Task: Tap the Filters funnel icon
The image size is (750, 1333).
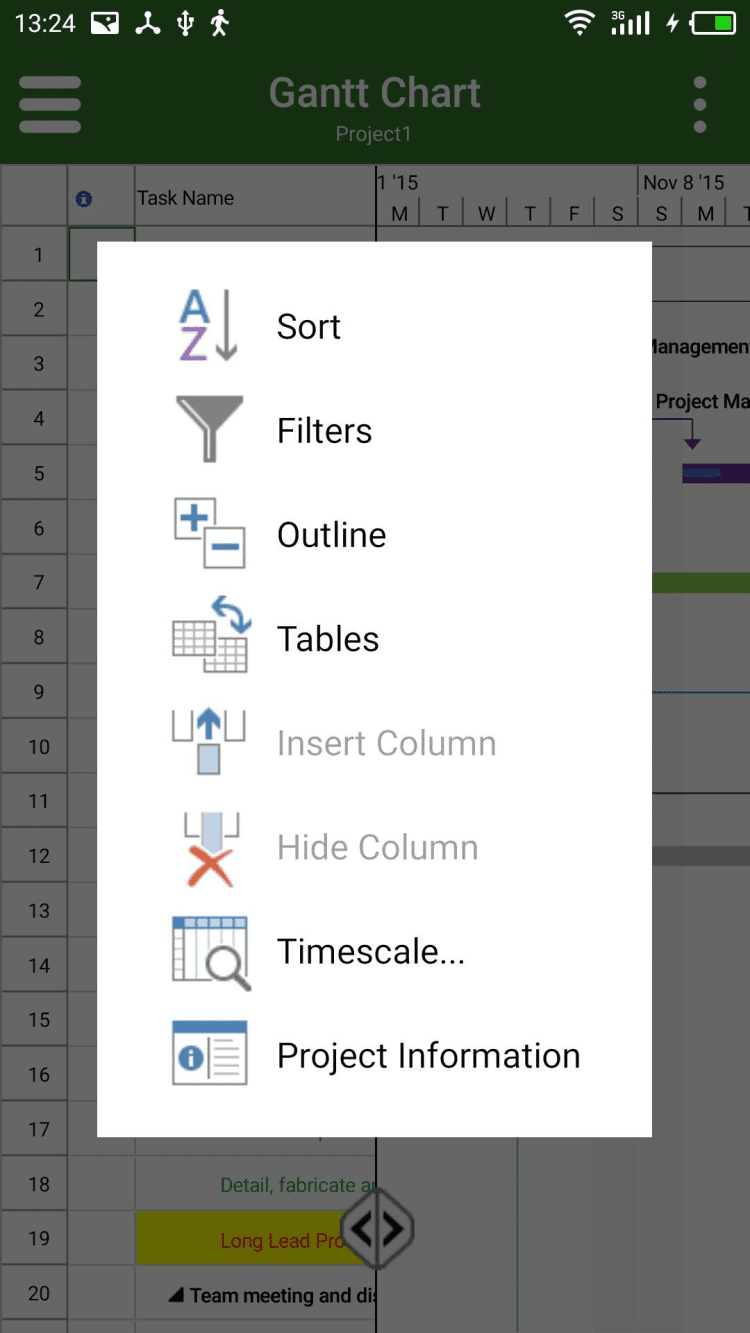Action: point(209,430)
